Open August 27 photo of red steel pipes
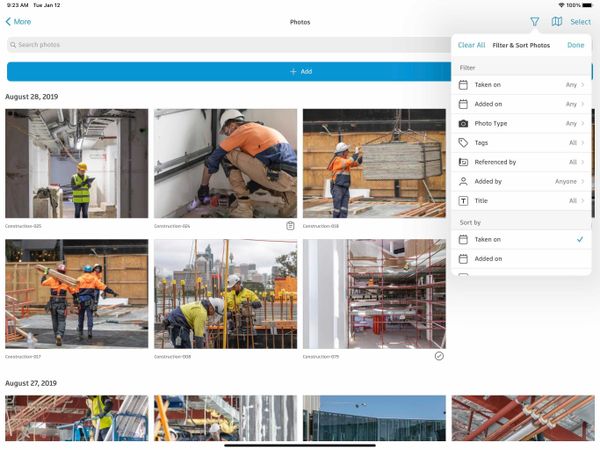 523,418
